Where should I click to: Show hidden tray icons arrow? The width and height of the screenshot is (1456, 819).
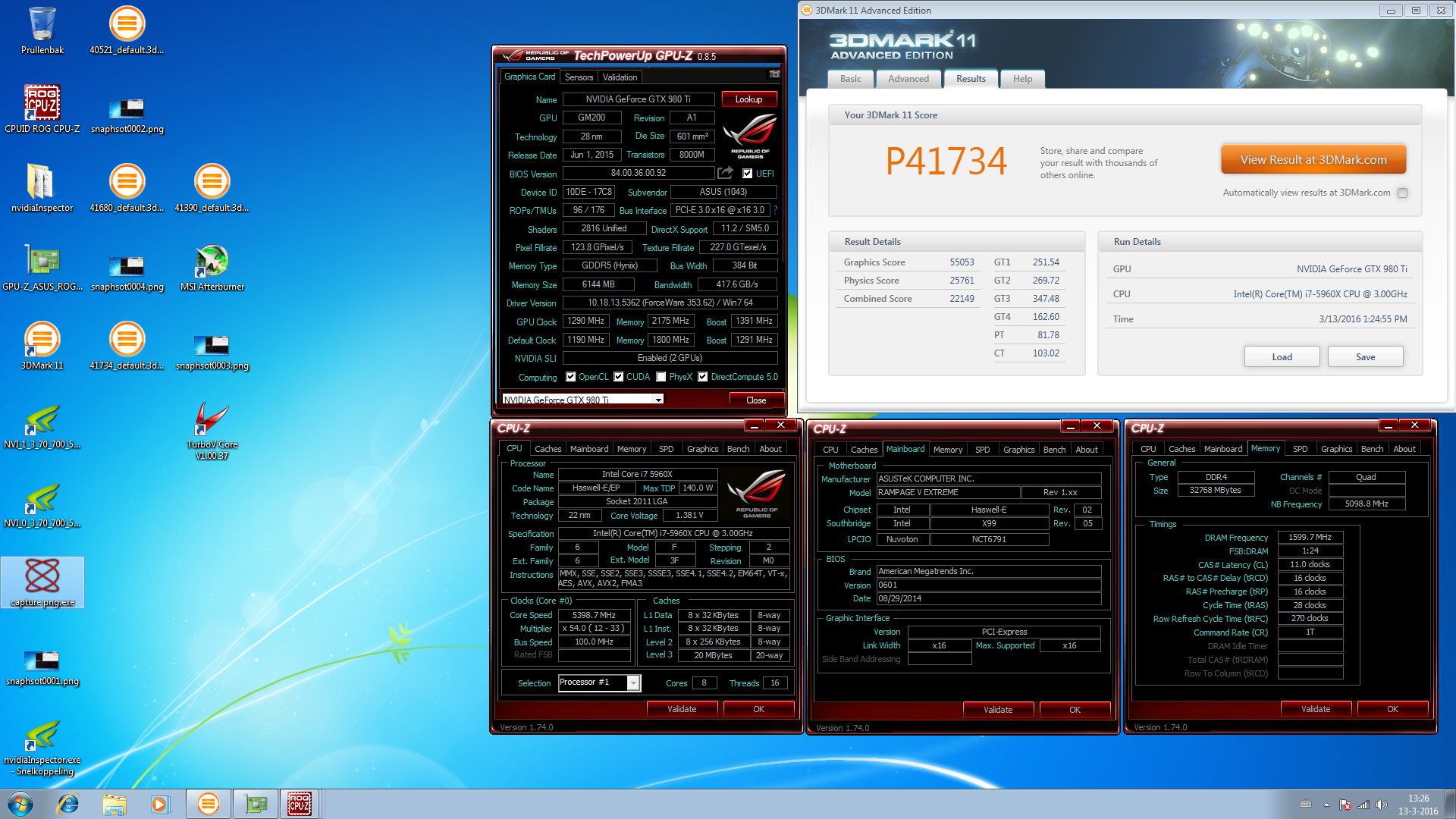coord(1326,805)
